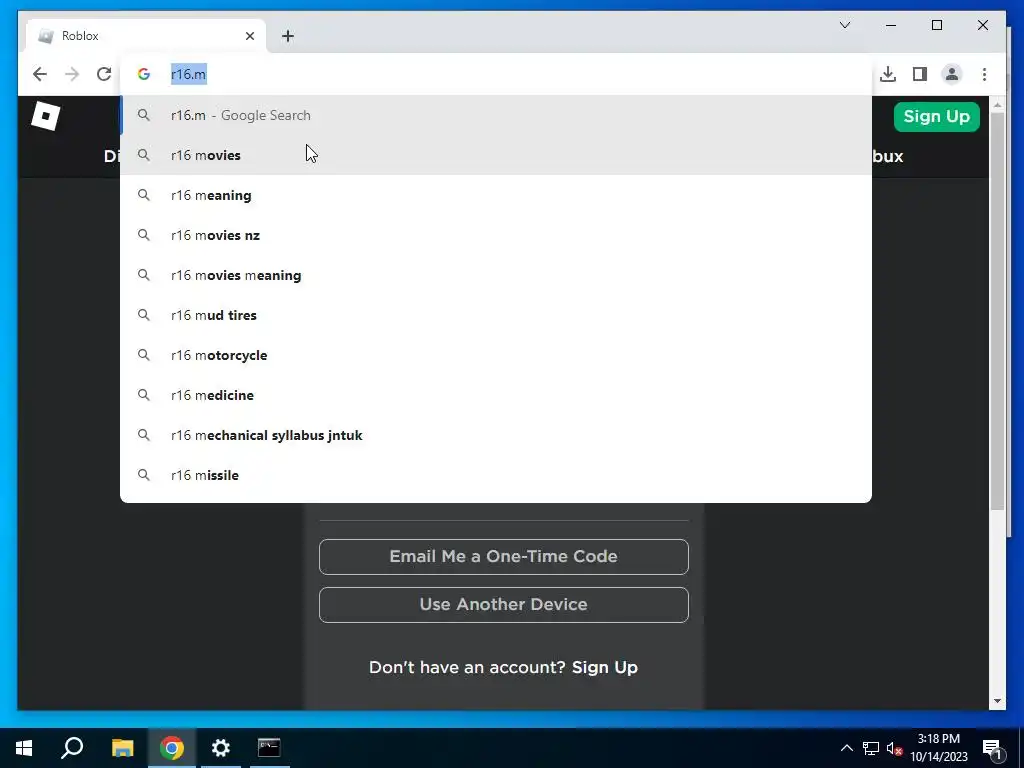Image resolution: width=1024 pixels, height=768 pixels.
Task: Select the 'r16 movies' suggestion
Action: (x=496, y=155)
